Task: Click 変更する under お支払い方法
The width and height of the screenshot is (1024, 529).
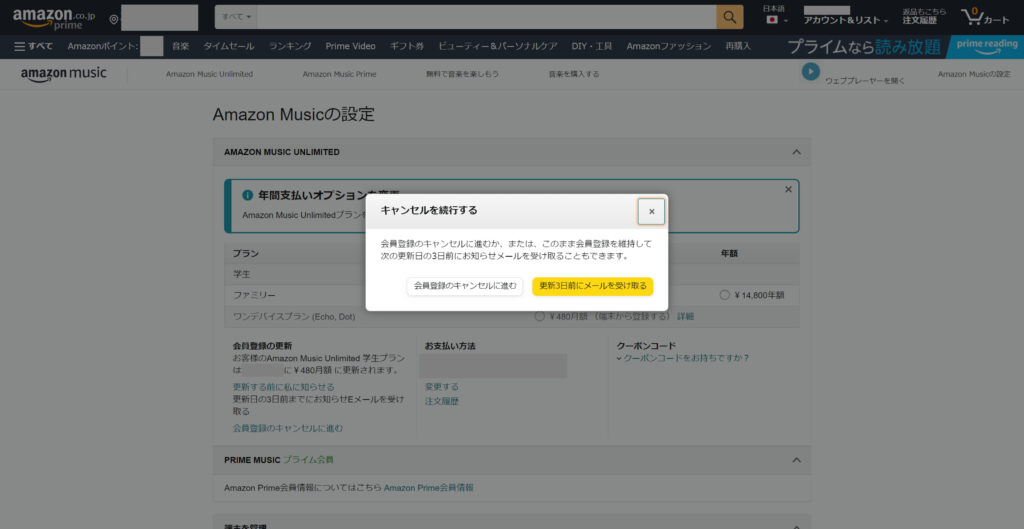Action: click(x=441, y=387)
